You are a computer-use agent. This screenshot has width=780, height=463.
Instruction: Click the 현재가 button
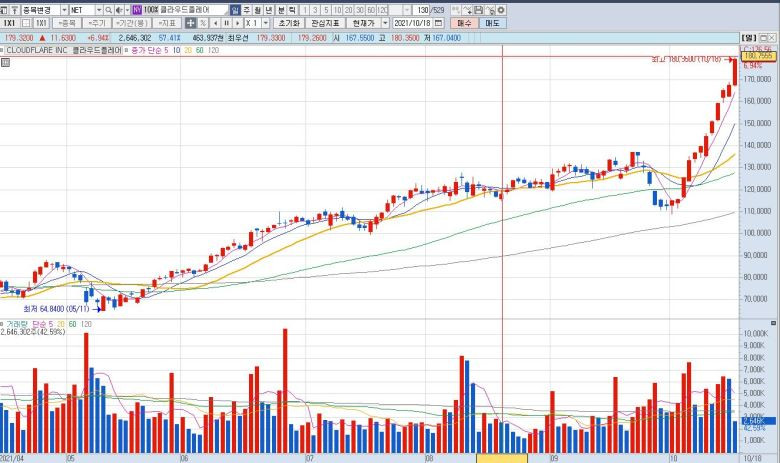(364, 23)
